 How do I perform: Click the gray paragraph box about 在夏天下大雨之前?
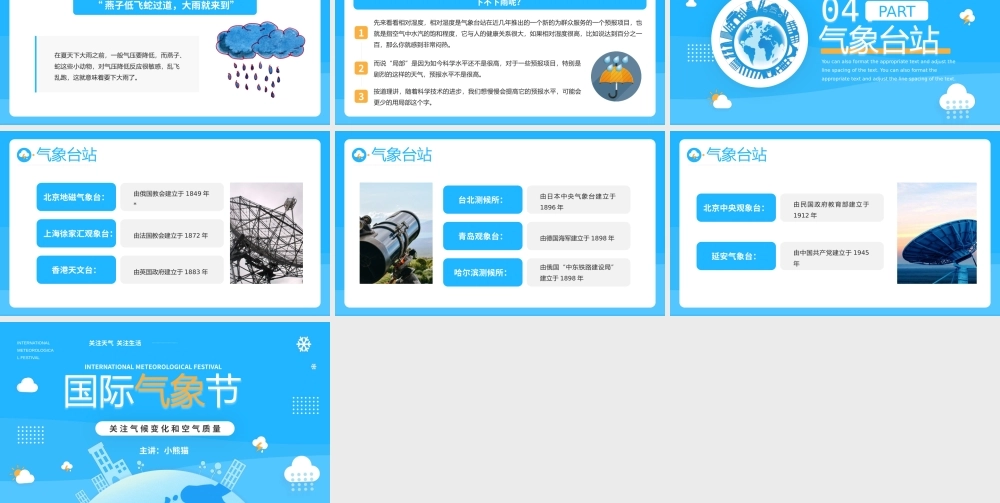point(117,64)
